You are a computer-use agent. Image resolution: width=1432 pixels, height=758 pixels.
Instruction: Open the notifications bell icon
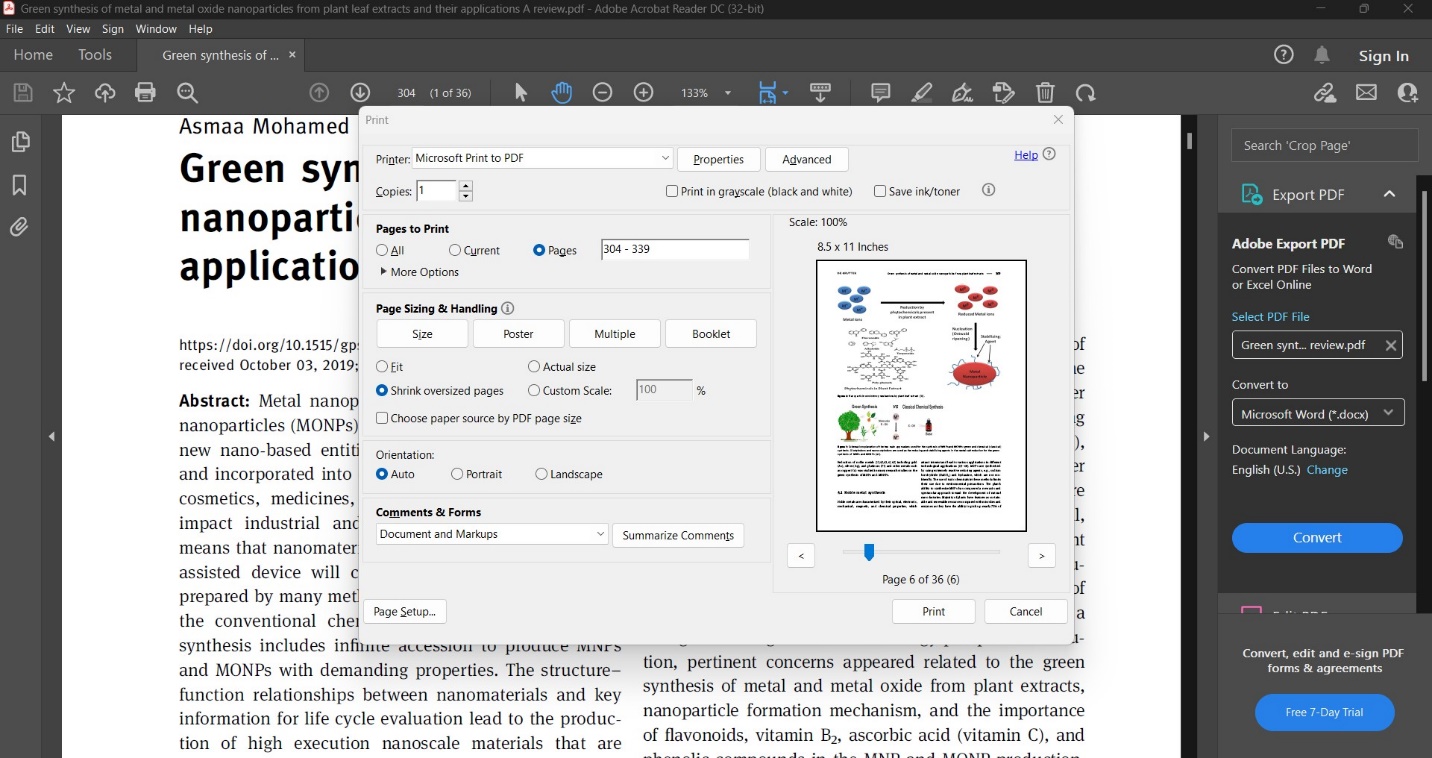(x=1322, y=55)
